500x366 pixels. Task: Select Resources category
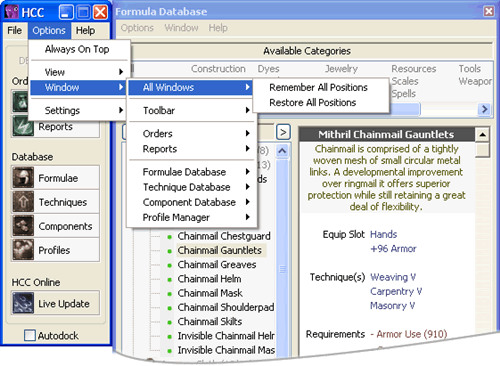point(414,69)
